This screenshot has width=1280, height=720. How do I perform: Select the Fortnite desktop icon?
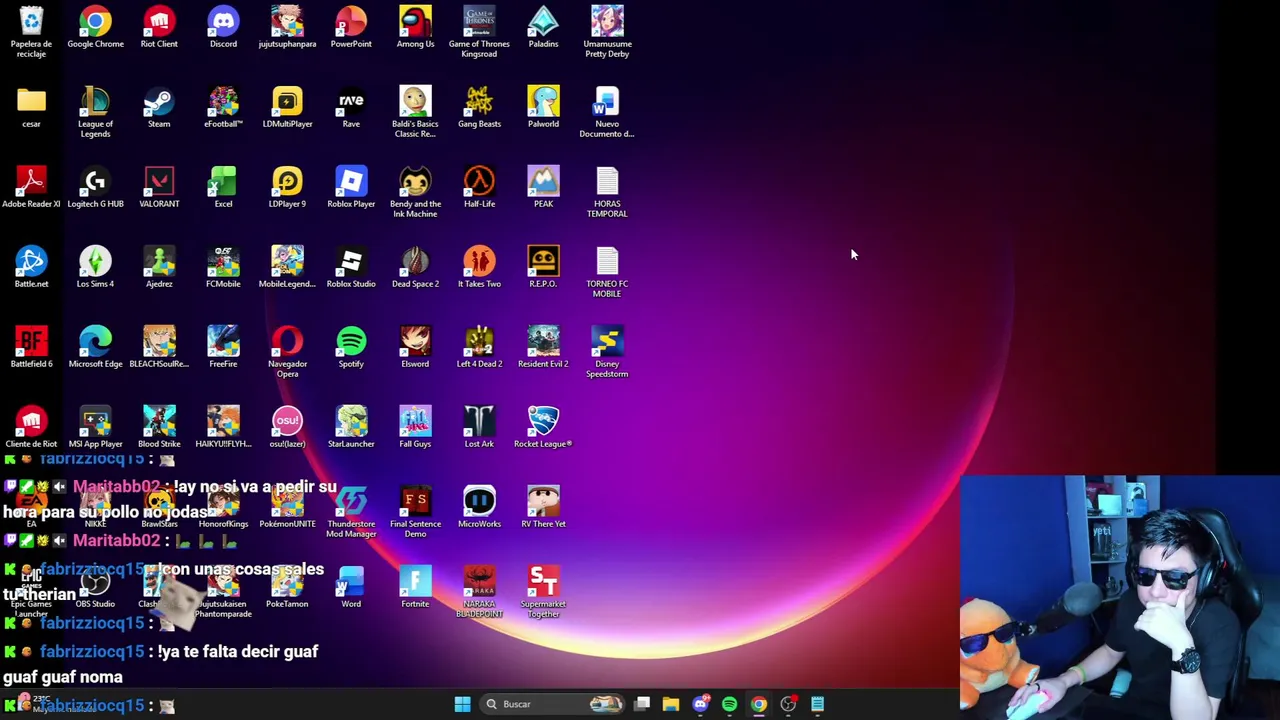(x=415, y=587)
